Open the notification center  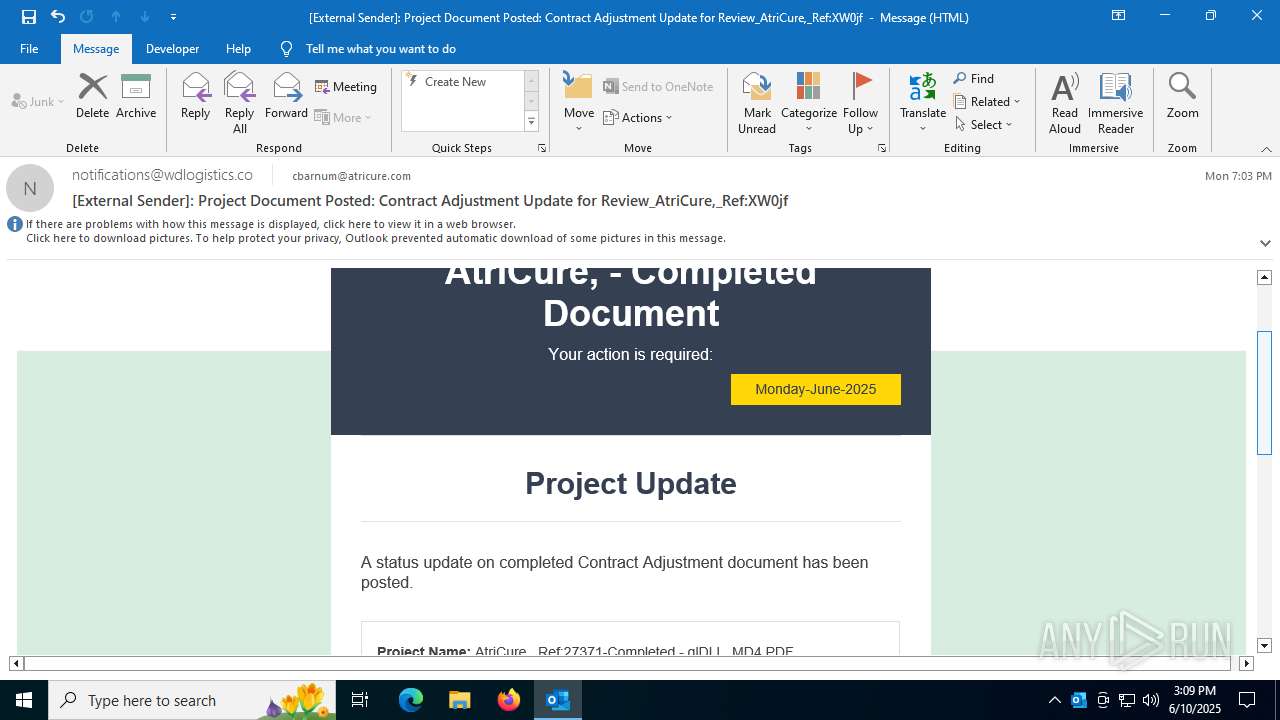(1247, 700)
